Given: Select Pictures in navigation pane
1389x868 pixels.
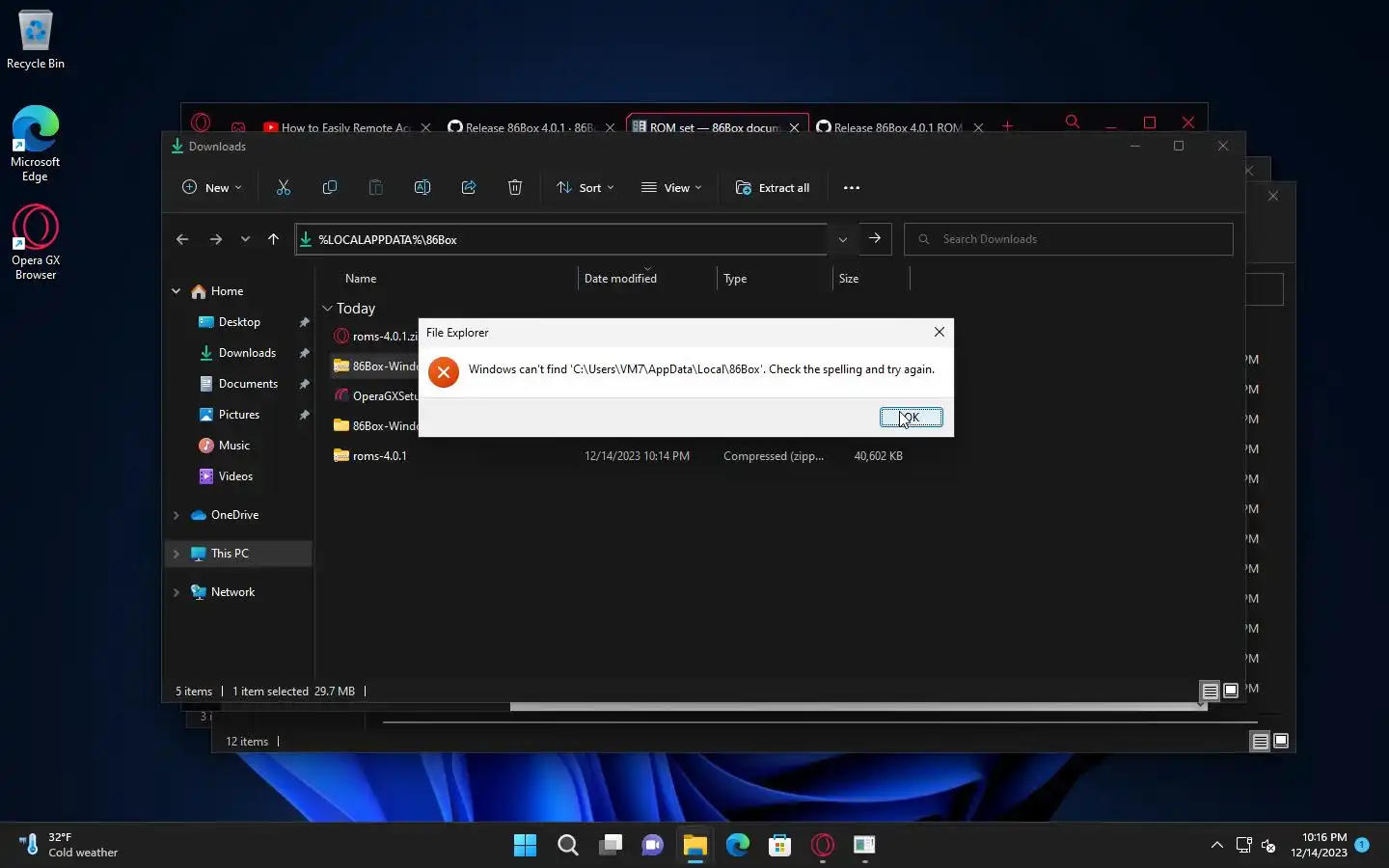Looking at the screenshot, I should 238,415.
